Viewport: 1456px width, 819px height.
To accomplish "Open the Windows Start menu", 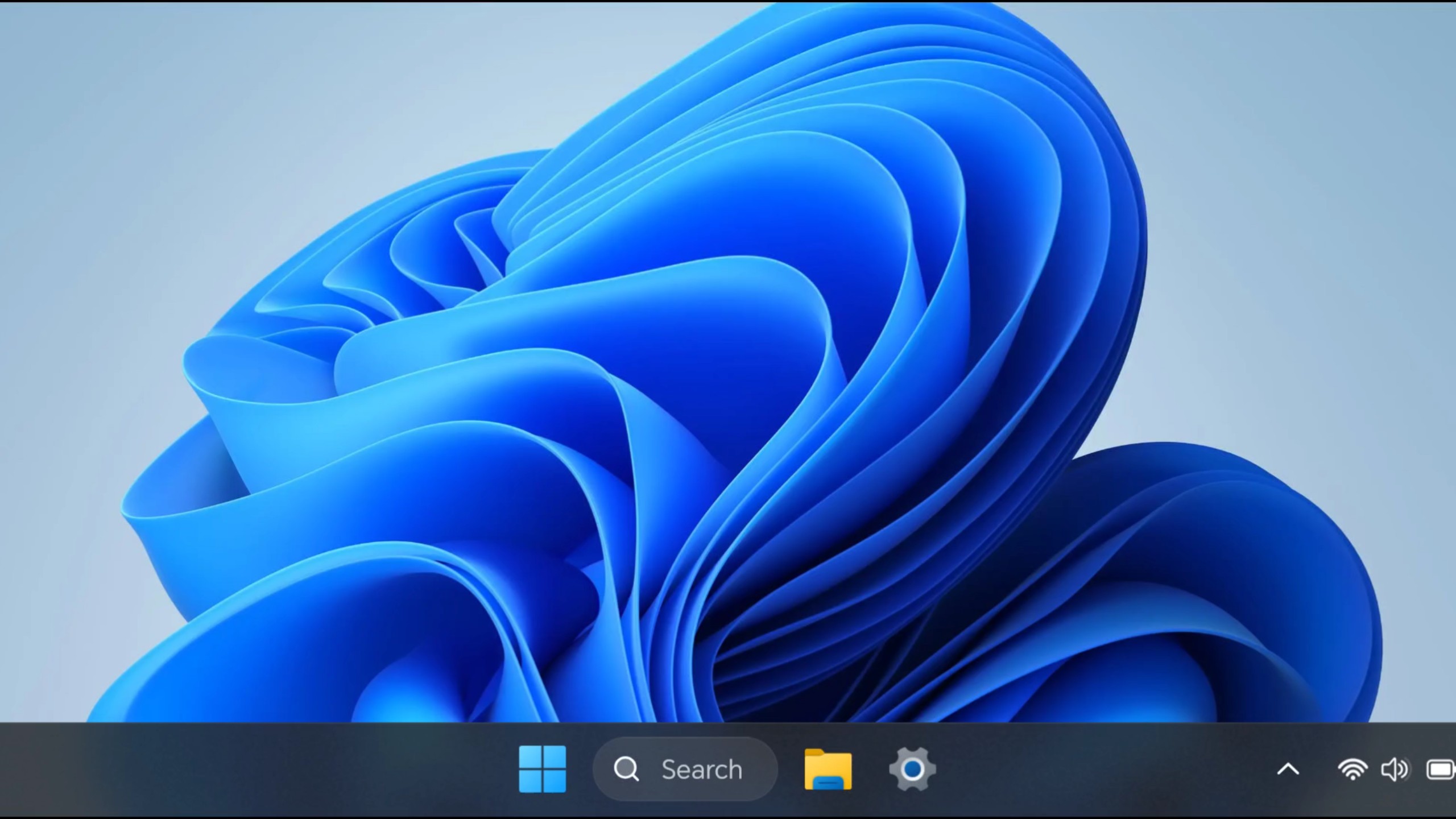I will 542,769.
